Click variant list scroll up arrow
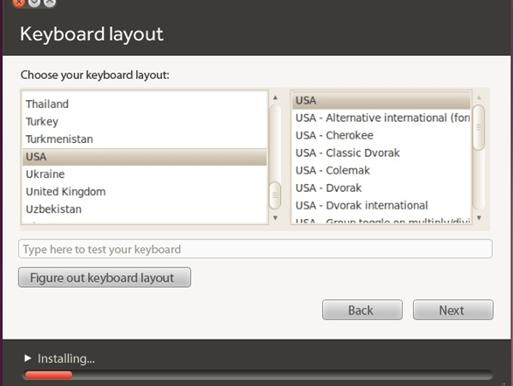Image resolution: width=513 pixels, height=386 pixels. (x=479, y=98)
